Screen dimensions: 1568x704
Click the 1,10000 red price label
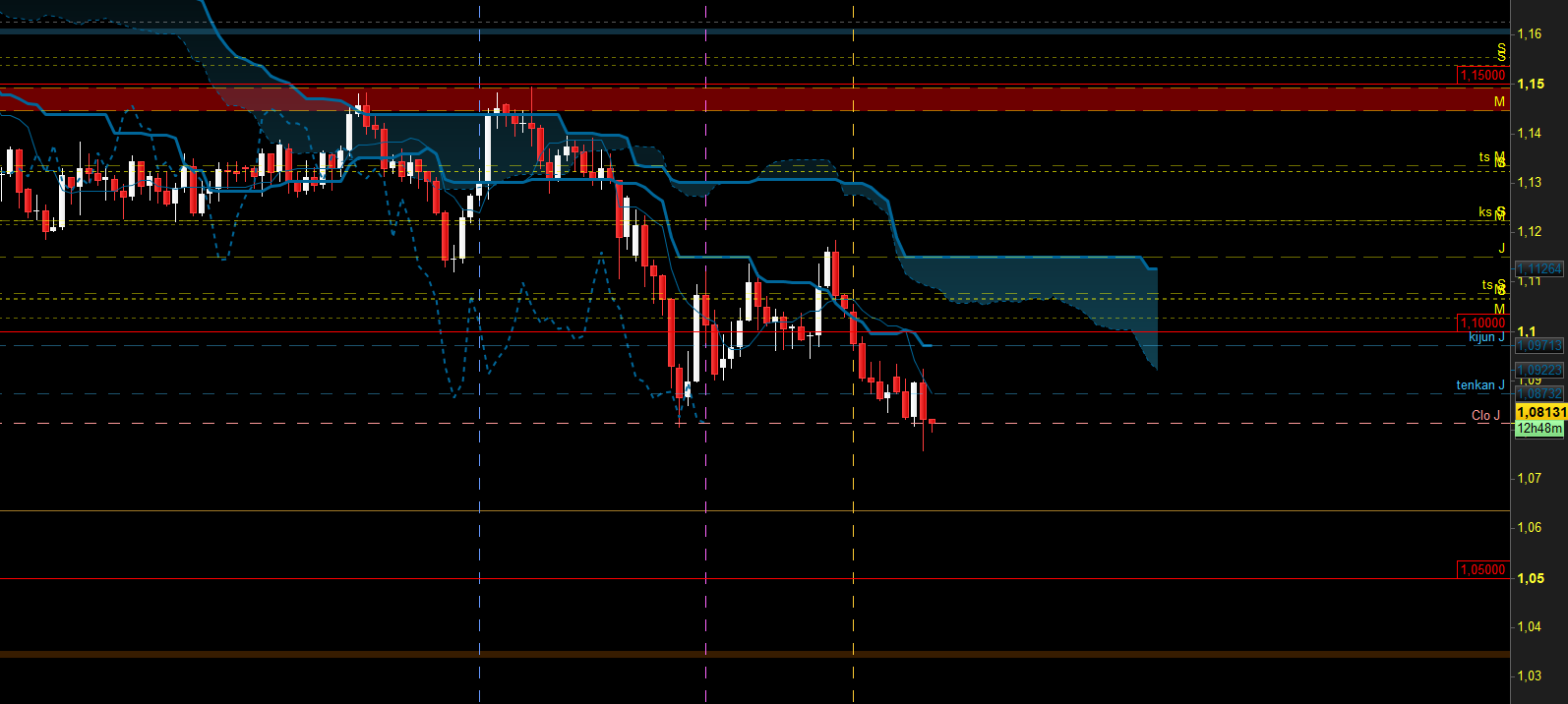pos(1482,323)
